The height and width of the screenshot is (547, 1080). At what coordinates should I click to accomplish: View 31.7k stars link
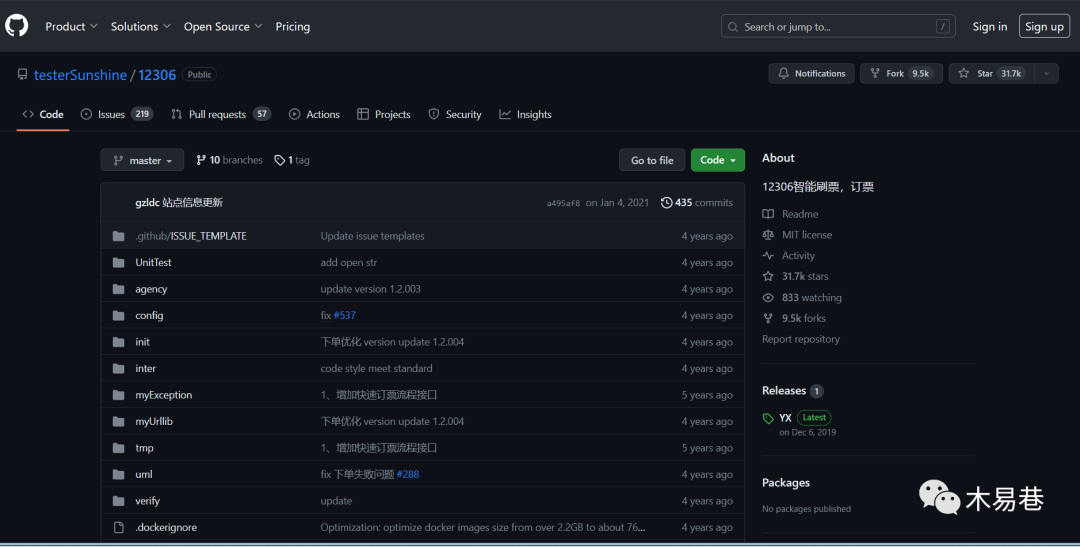[796, 276]
